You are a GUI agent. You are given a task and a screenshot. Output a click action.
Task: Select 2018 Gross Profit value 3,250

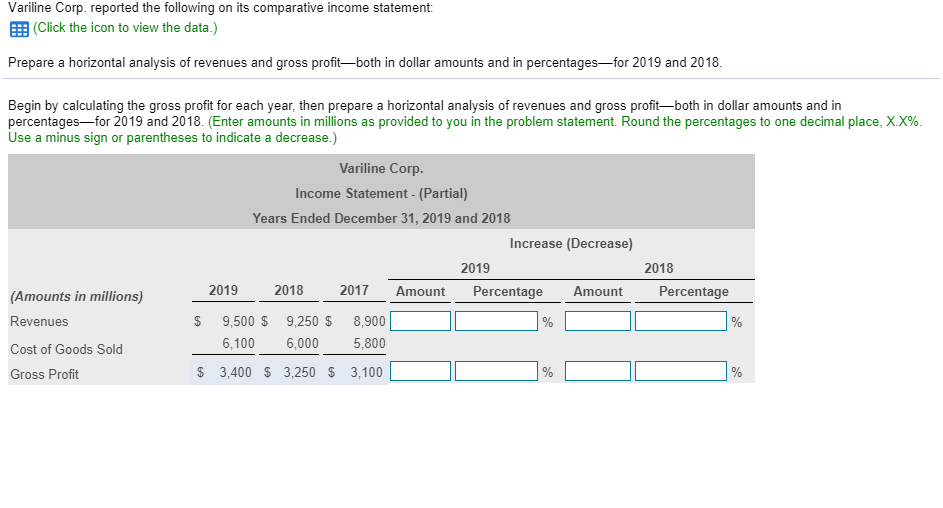pyautogui.click(x=299, y=372)
